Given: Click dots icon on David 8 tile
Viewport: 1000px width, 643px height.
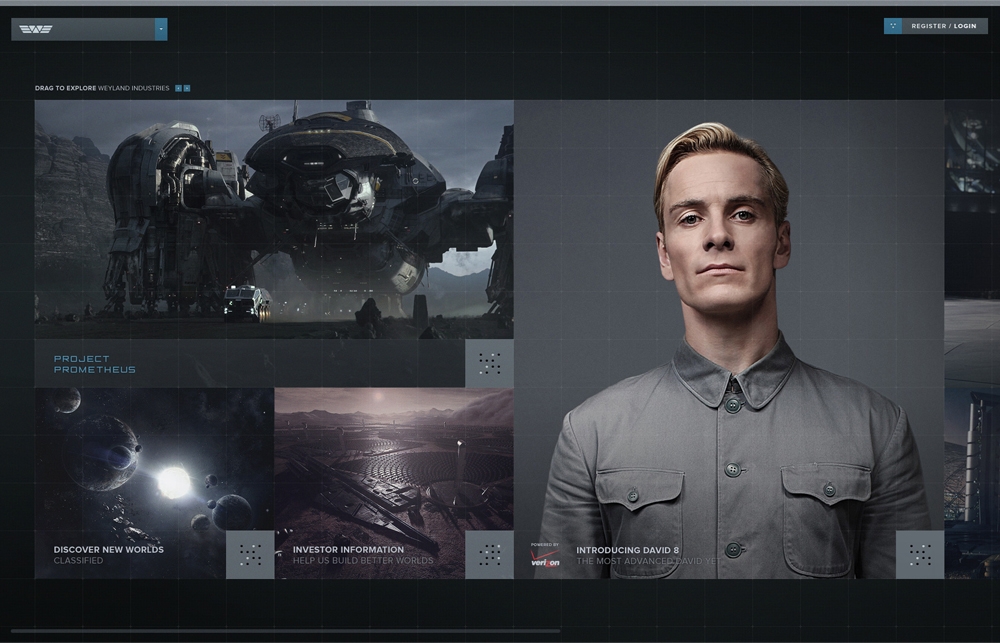Looking at the screenshot, I should tap(920, 555).
